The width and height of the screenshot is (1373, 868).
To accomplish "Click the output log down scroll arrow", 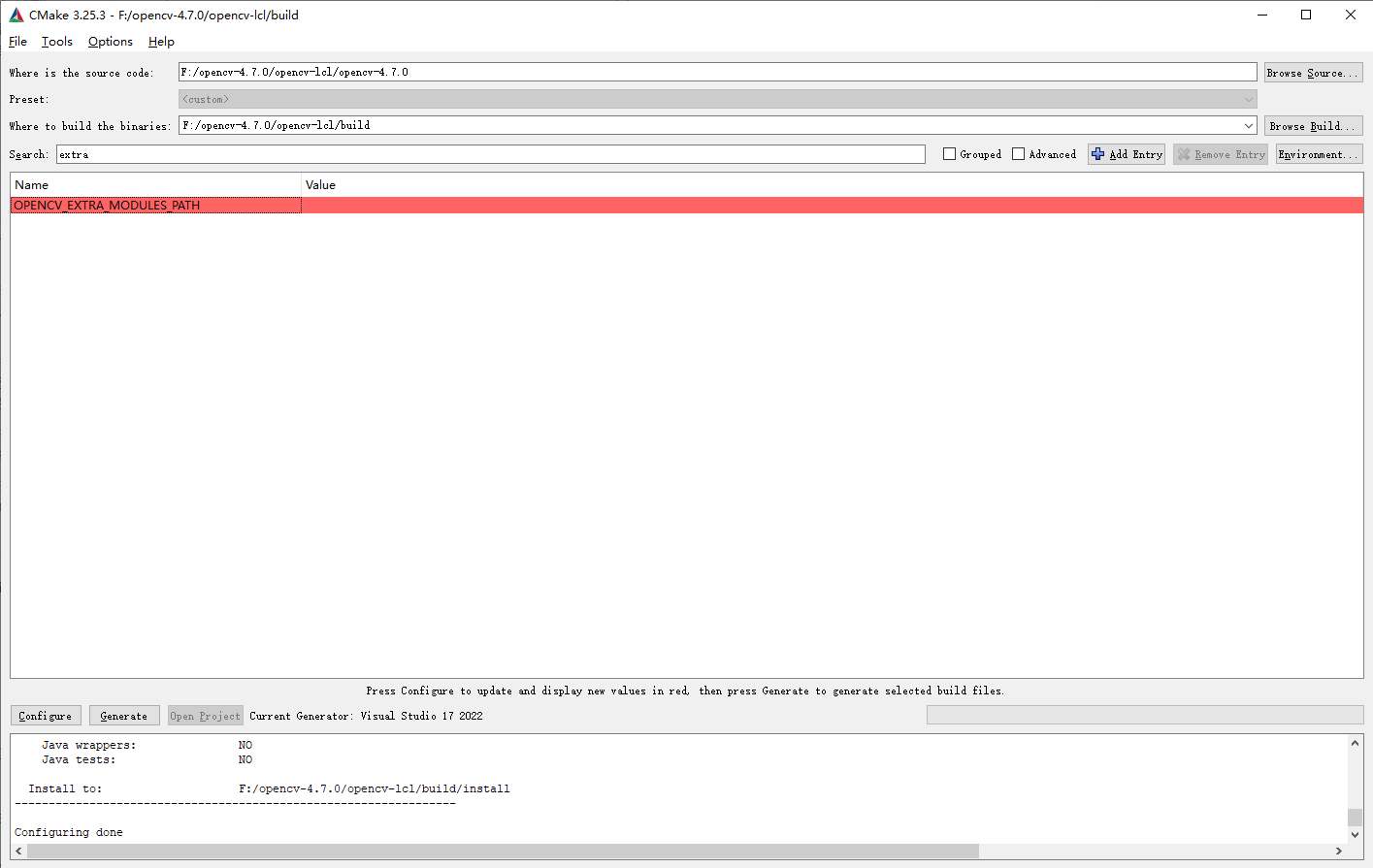I will click(1356, 833).
